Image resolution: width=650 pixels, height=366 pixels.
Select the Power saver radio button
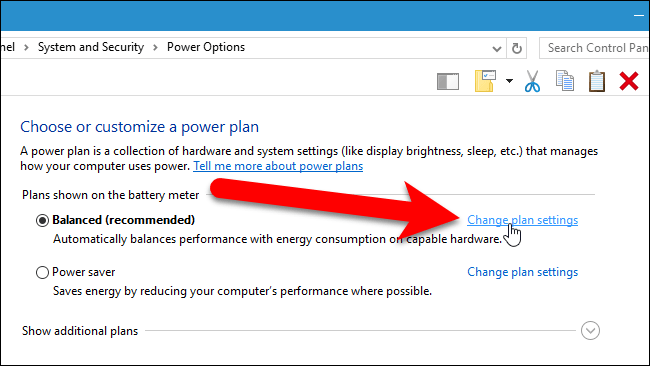(x=42, y=272)
